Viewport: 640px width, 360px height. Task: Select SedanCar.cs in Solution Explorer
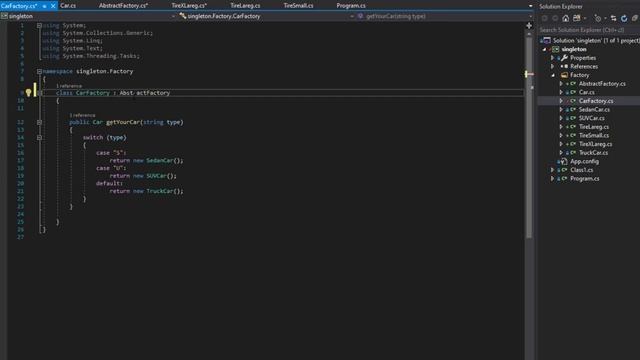click(x=594, y=109)
